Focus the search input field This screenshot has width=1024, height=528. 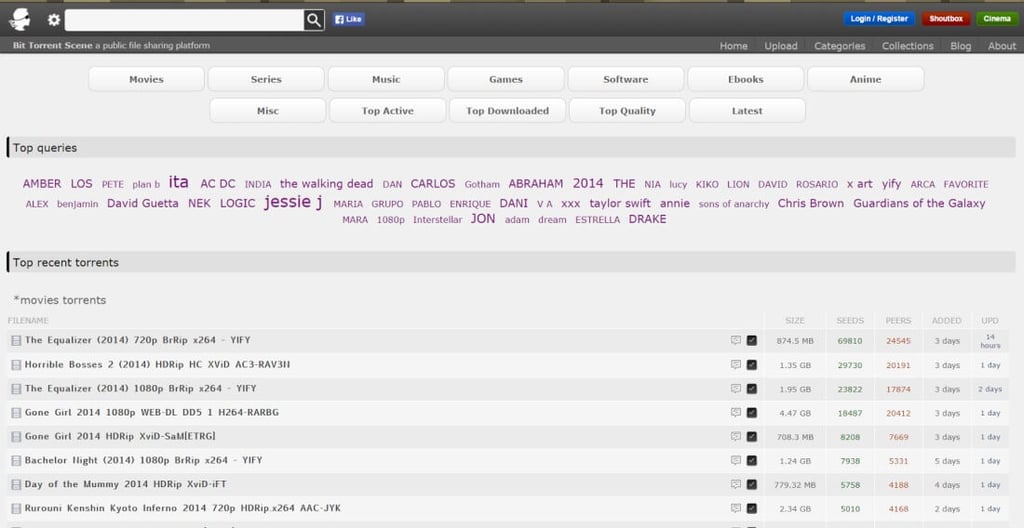click(x=184, y=20)
